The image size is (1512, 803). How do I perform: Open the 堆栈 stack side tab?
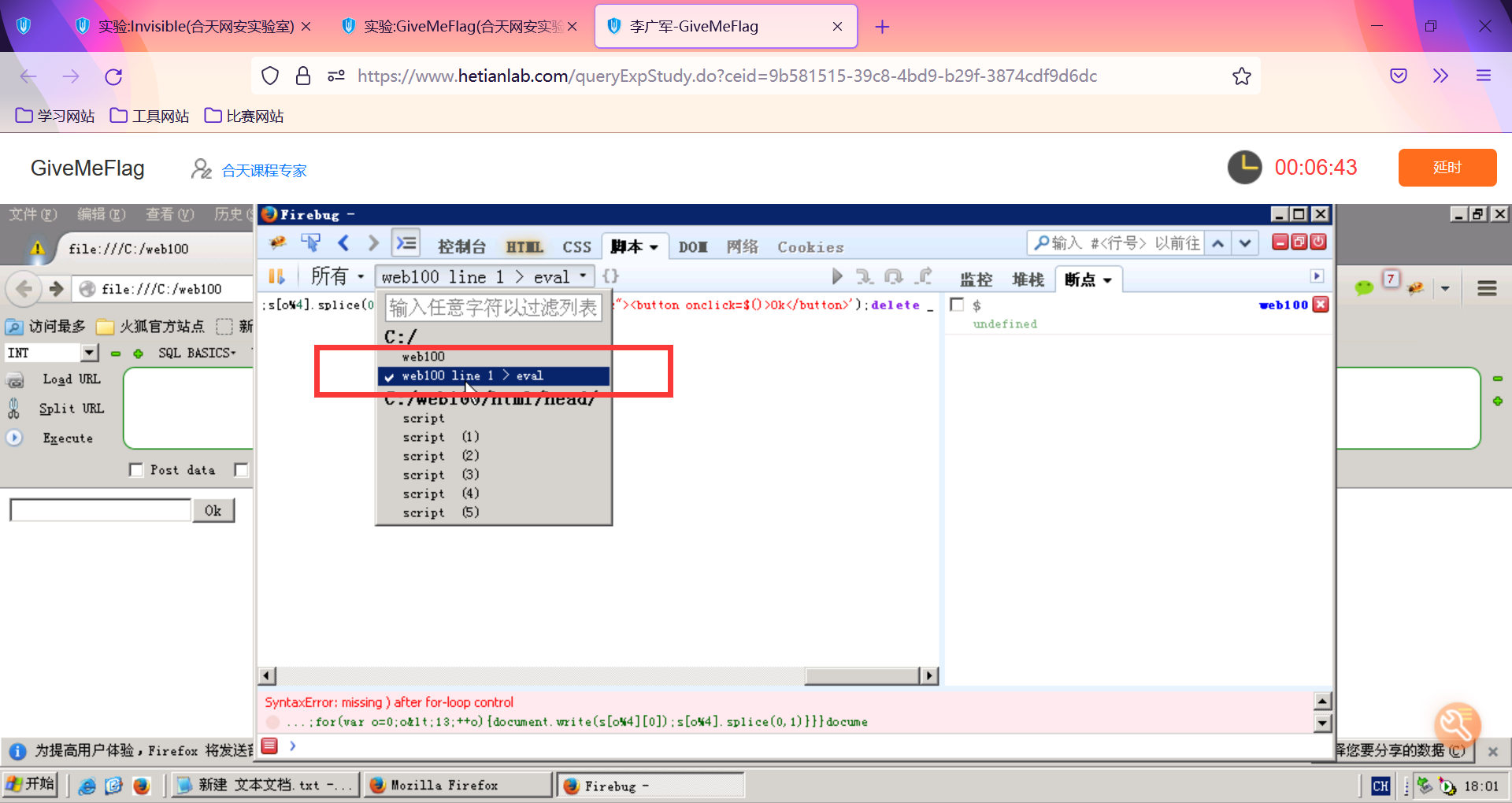click(x=1028, y=279)
